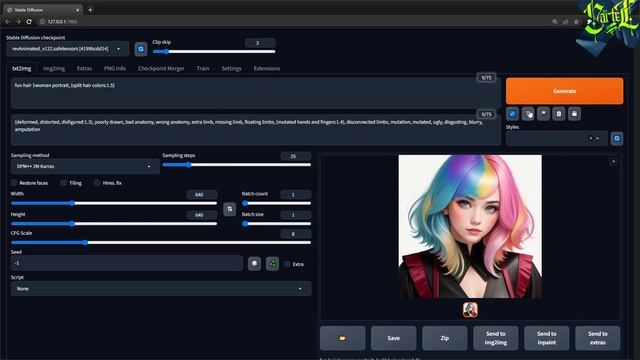Click the Save button
This screenshot has width=640, height=360.
393,338
